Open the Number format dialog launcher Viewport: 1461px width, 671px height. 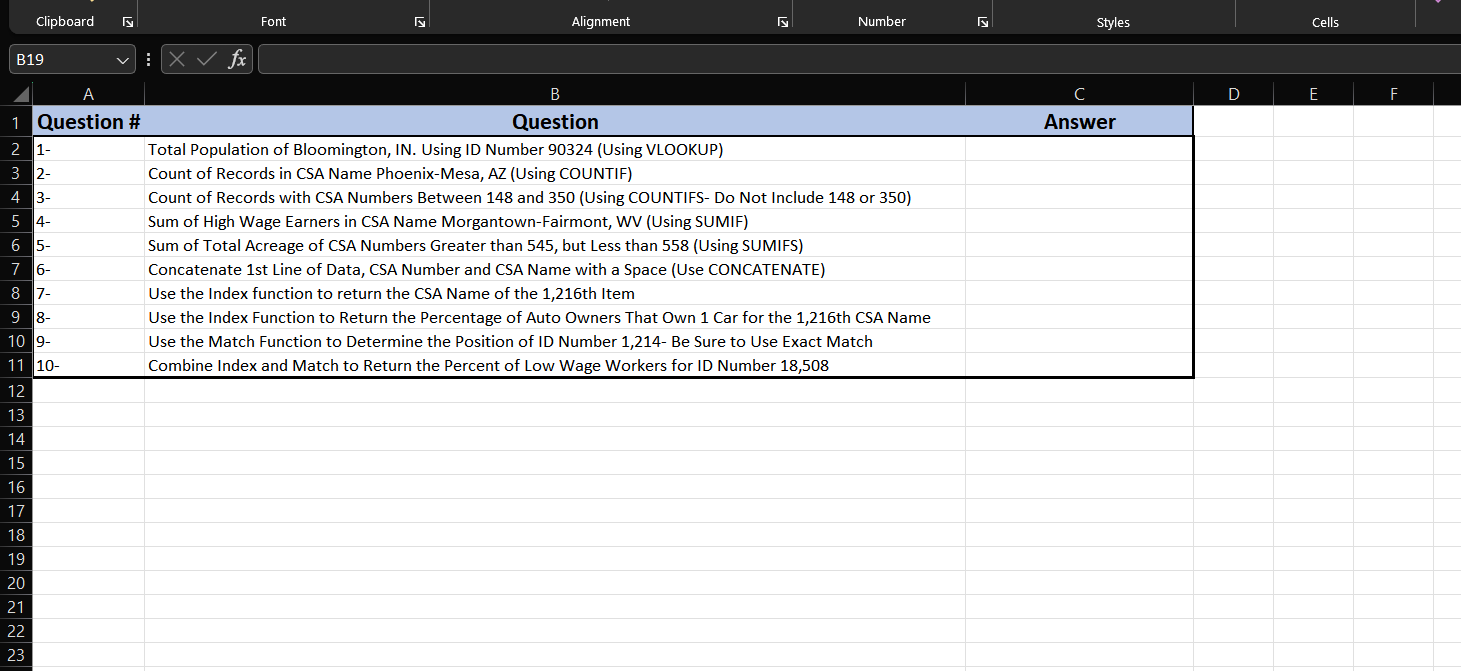pos(983,20)
